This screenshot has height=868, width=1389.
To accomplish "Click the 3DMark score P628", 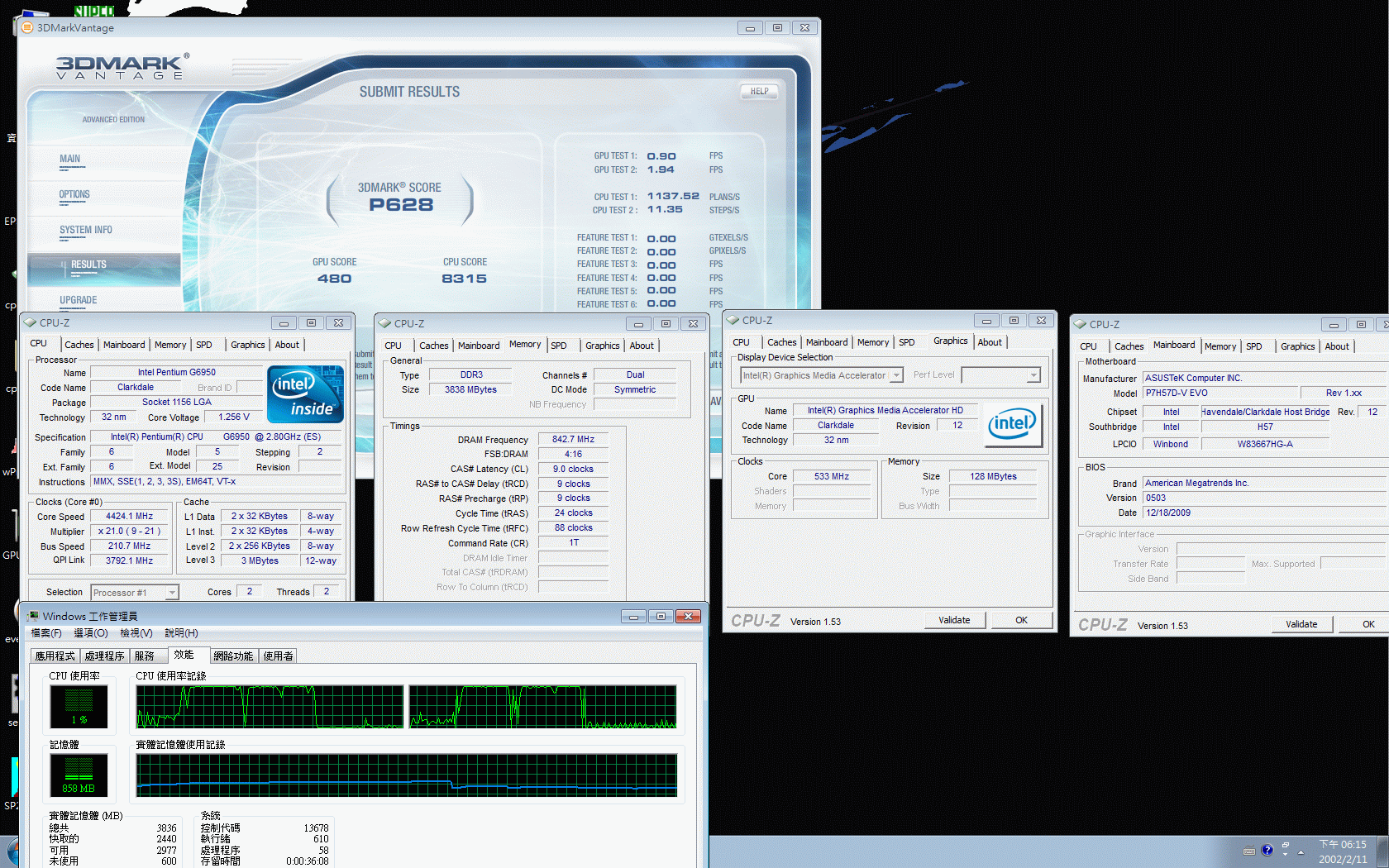I will [401, 204].
